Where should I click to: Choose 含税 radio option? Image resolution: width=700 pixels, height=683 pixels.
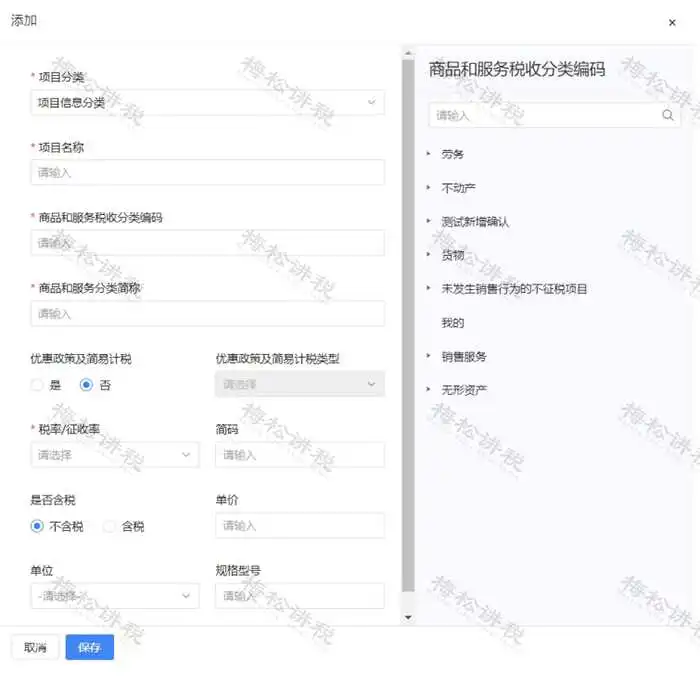click(110, 526)
